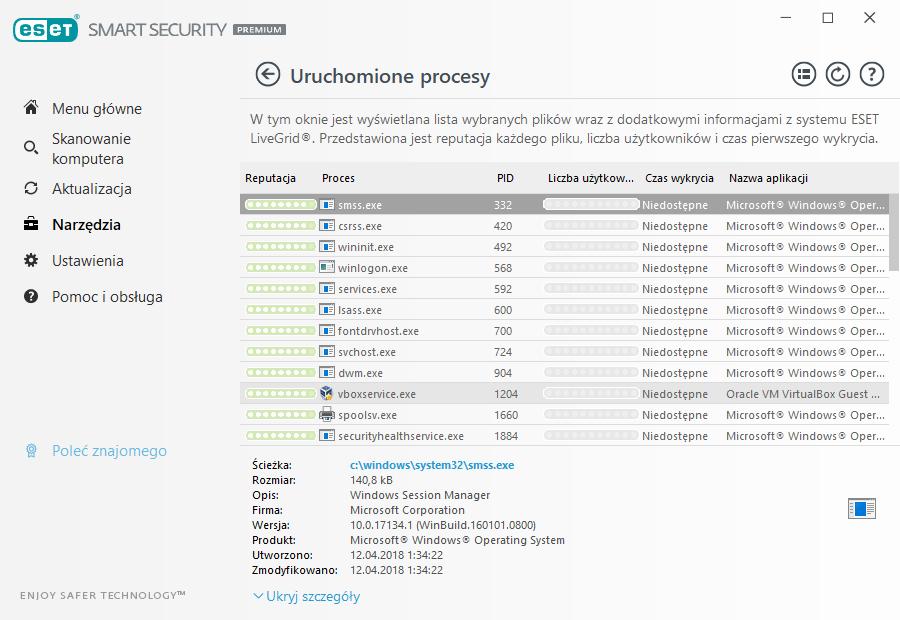Screen dimensions: 900x620
Task: Open Pomoc i obsługa section
Action: (107, 297)
